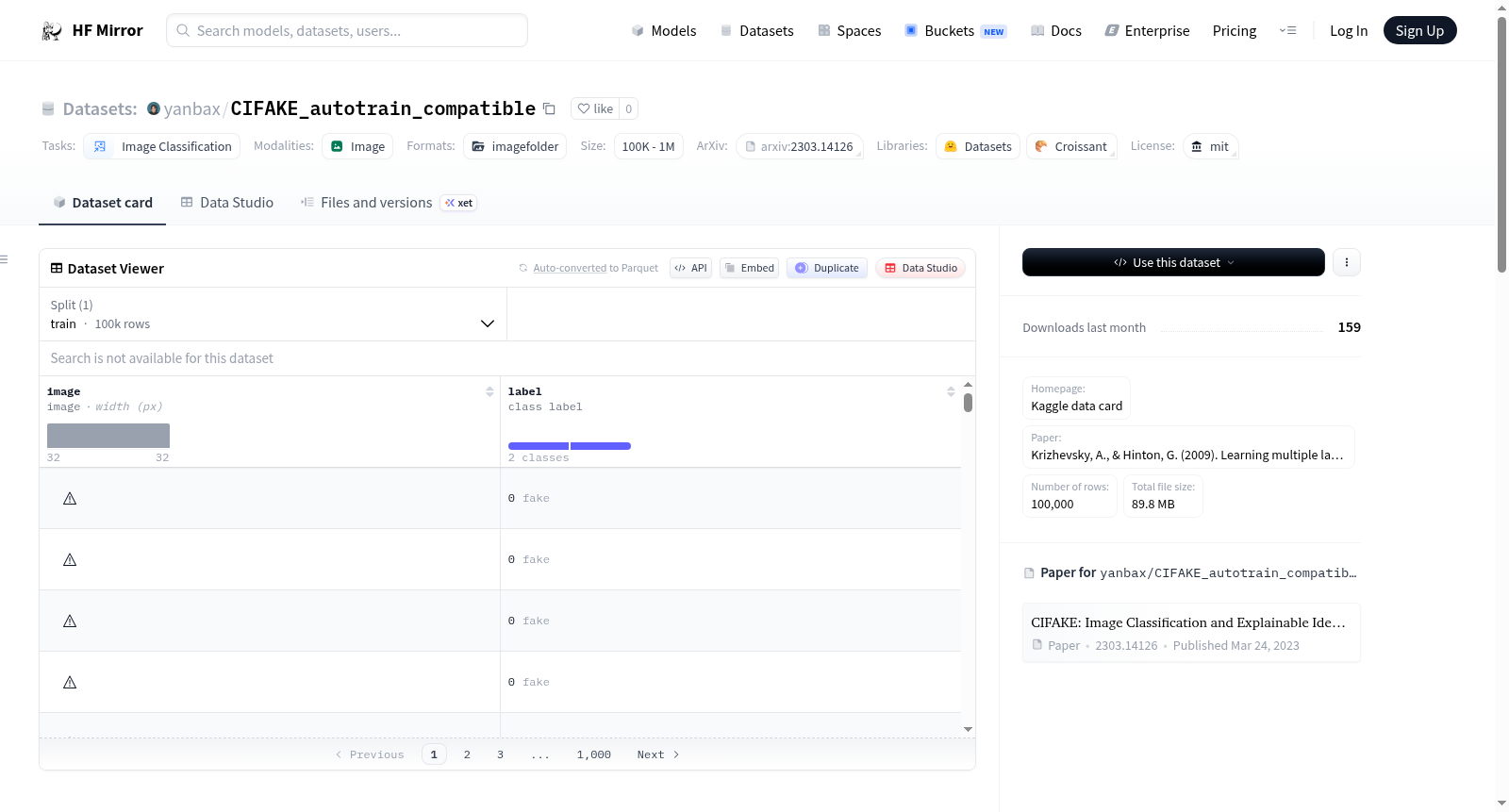Click the Datasets breadcrumb icon
This screenshot has width=1509, height=812.
(48, 108)
